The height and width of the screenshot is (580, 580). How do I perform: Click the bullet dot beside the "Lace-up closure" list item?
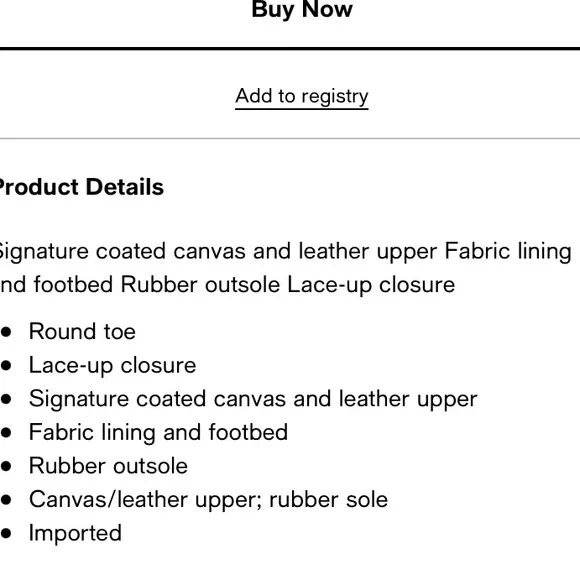click(6, 365)
